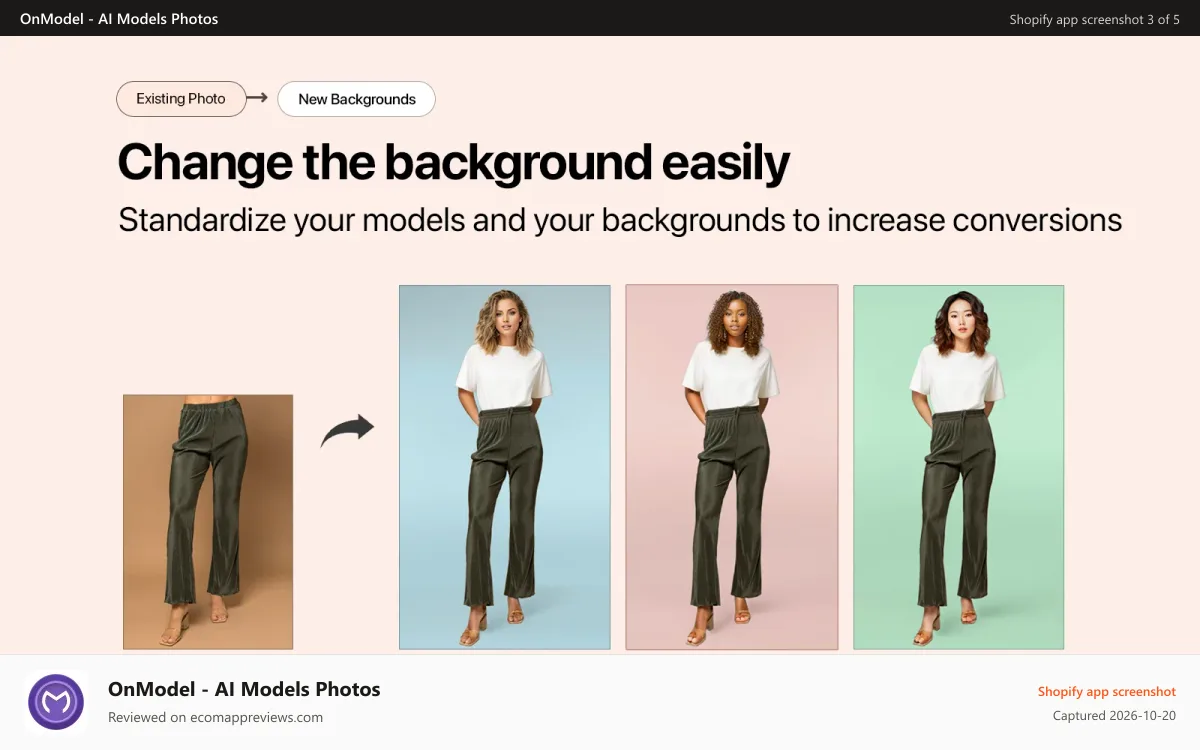Click the orange 'Shopify app screenshot' label
The height and width of the screenshot is (750, 1200).
click(1107, 692)
